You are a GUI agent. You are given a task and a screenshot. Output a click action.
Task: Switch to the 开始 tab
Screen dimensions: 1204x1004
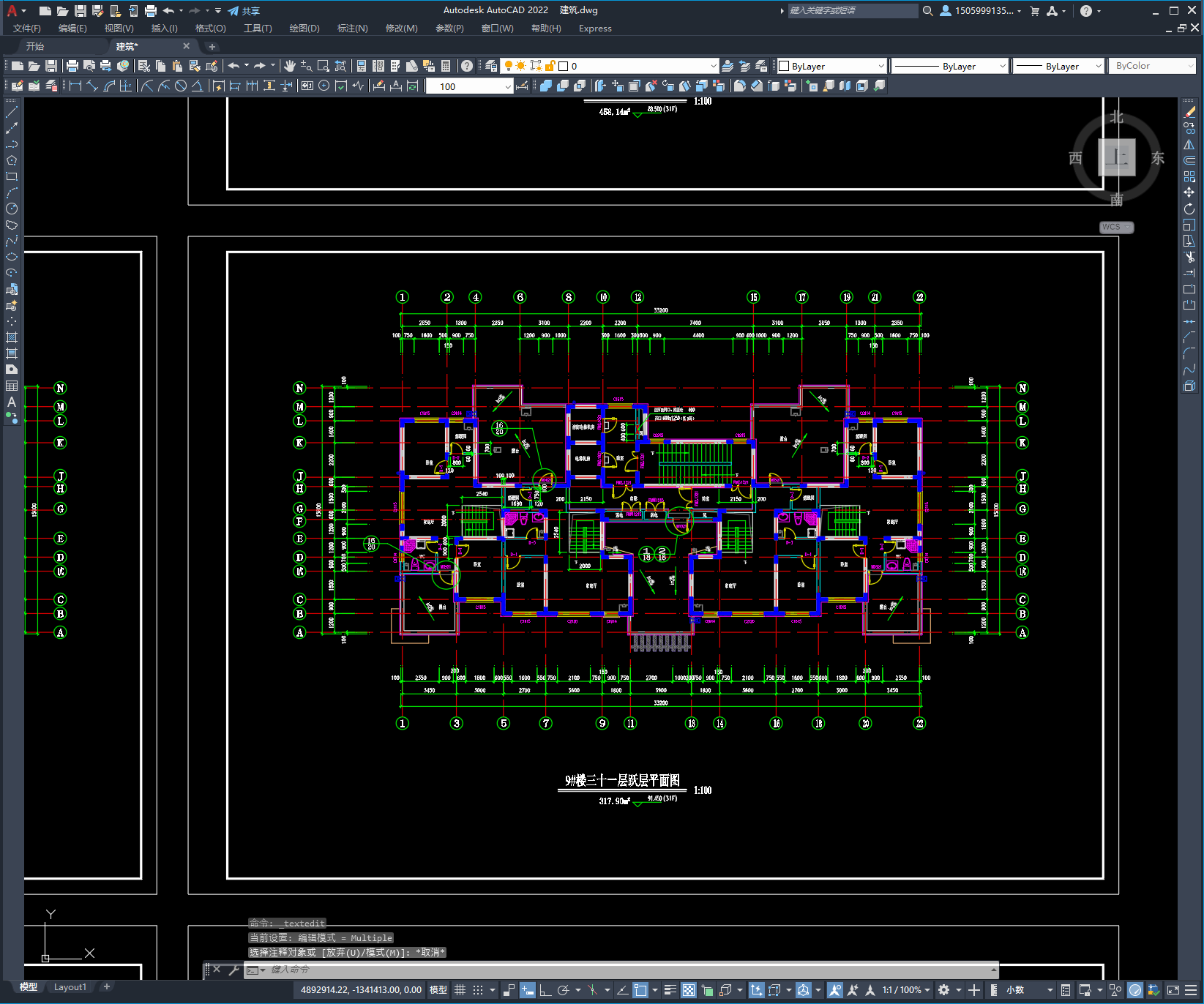tap(35, 46)
